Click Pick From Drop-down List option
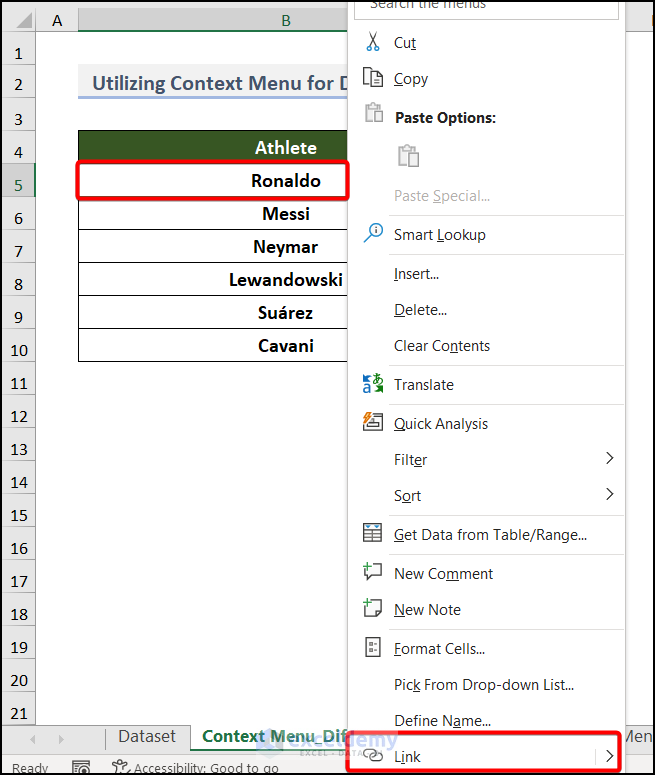Screen dimensions: 655x775 [x=484, y=685]
